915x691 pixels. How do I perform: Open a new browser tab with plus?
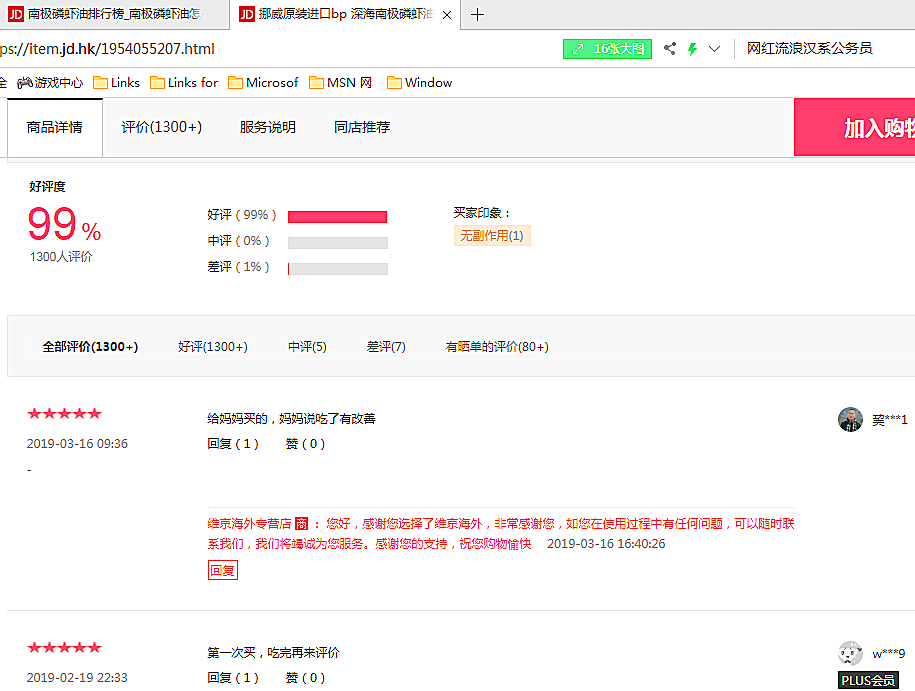(x=477, y=15)
